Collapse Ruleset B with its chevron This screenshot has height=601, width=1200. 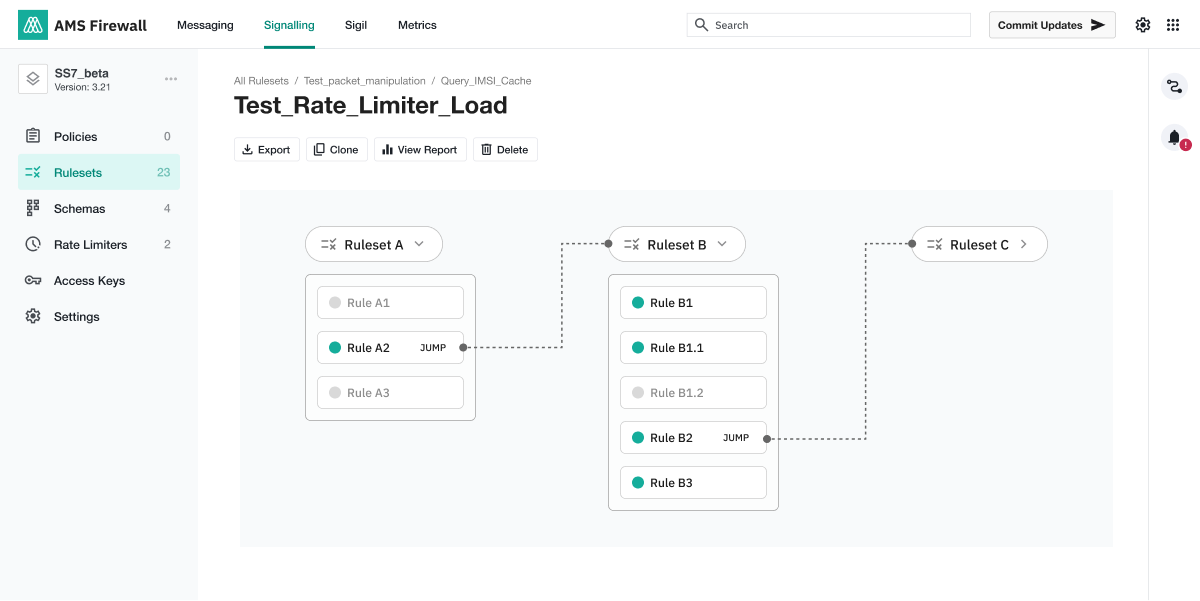click(x=723, y=244)
